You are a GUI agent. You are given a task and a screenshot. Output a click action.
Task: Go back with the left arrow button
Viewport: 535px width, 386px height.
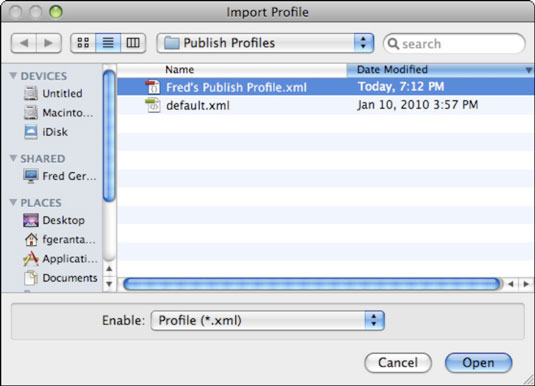(24, 43)
